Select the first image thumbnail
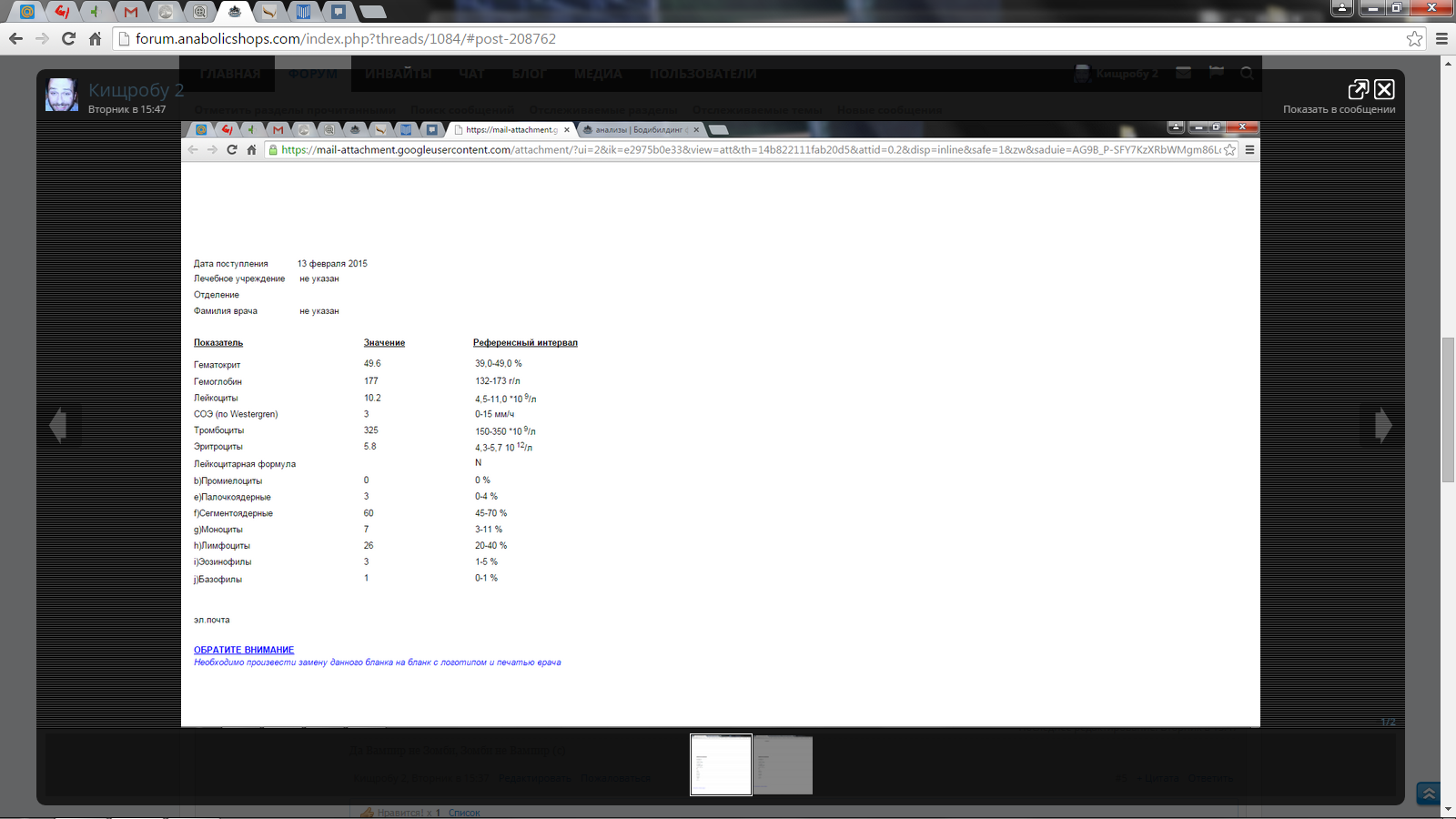 click(x=721, y=765)
